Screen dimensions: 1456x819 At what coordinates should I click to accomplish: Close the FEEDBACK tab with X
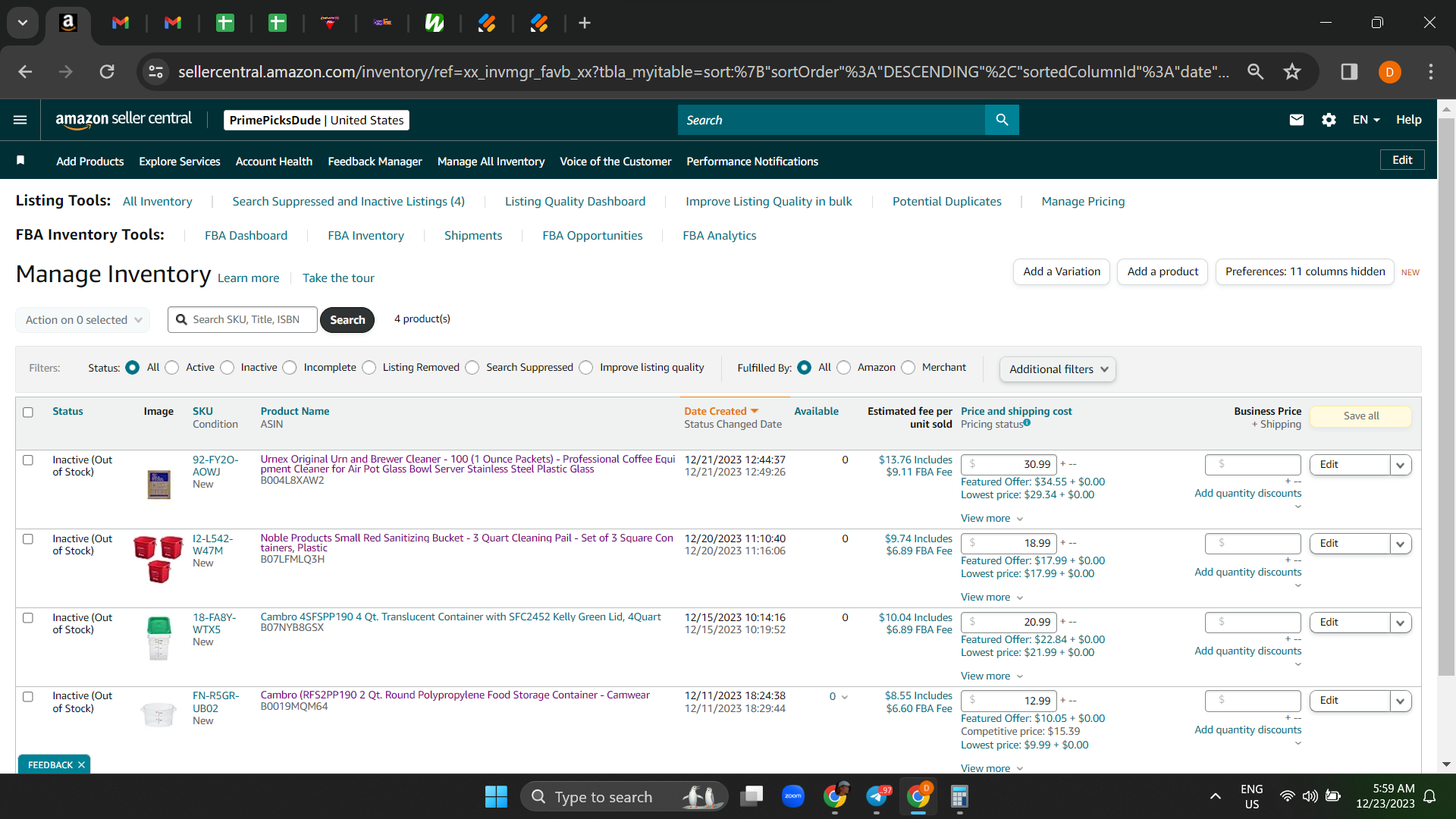coord(81,765)
